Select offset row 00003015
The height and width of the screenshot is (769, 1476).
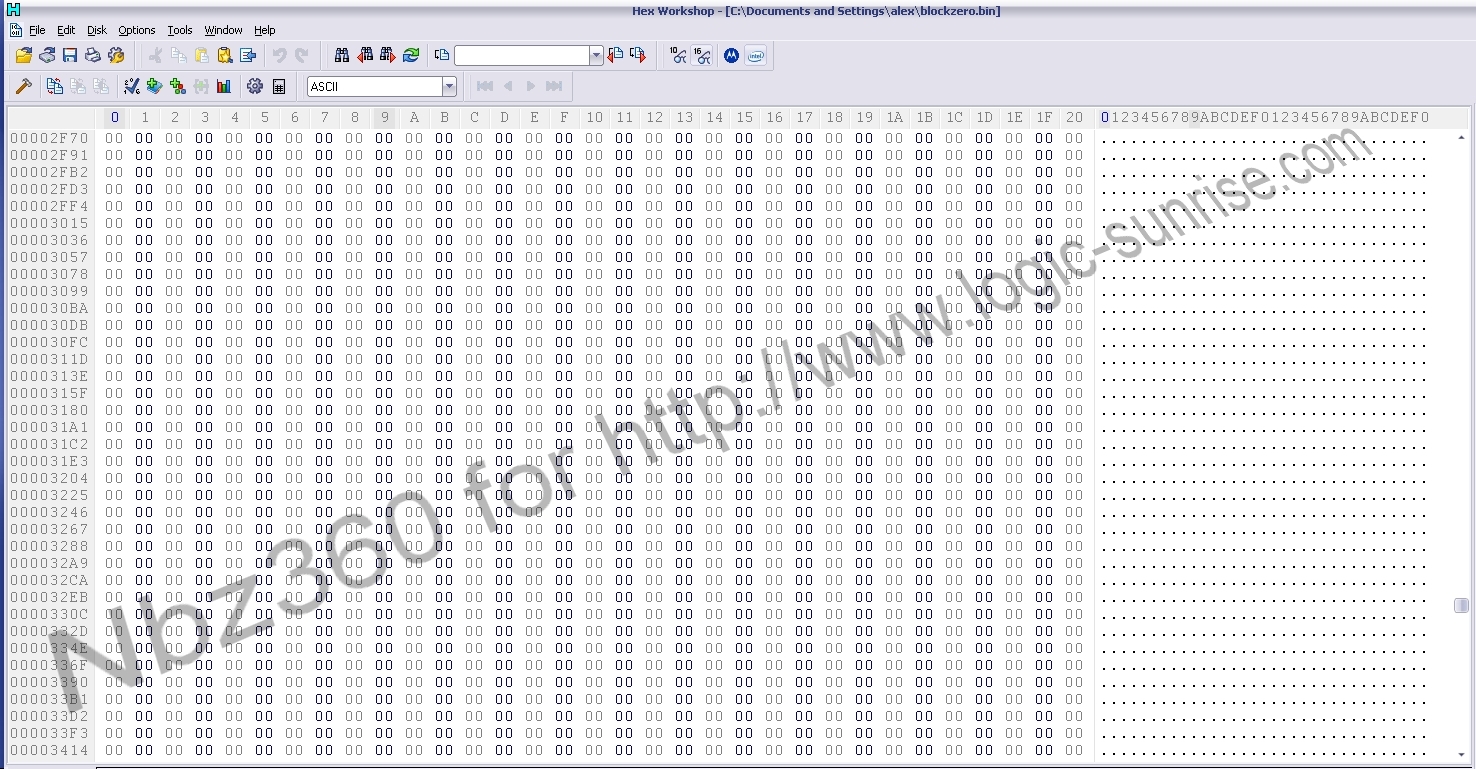49,223
